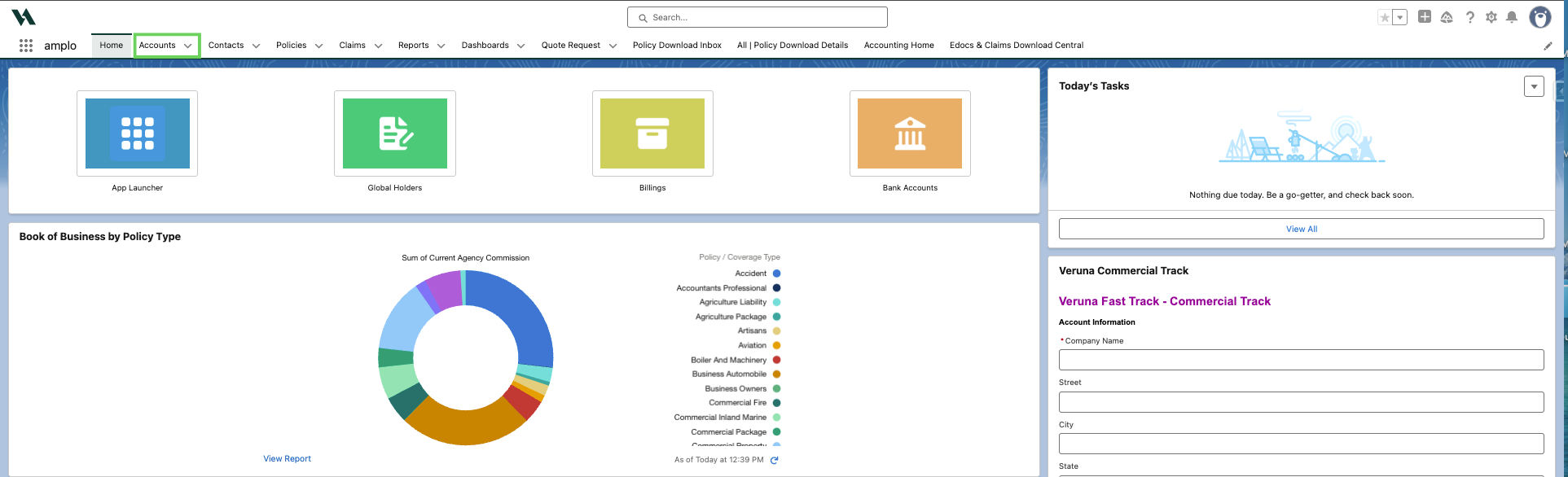Image resolution: width=1568 pixels, height=477 pixels.
Task: Click the favorites star icon
Action: (x=1385, y=17)
